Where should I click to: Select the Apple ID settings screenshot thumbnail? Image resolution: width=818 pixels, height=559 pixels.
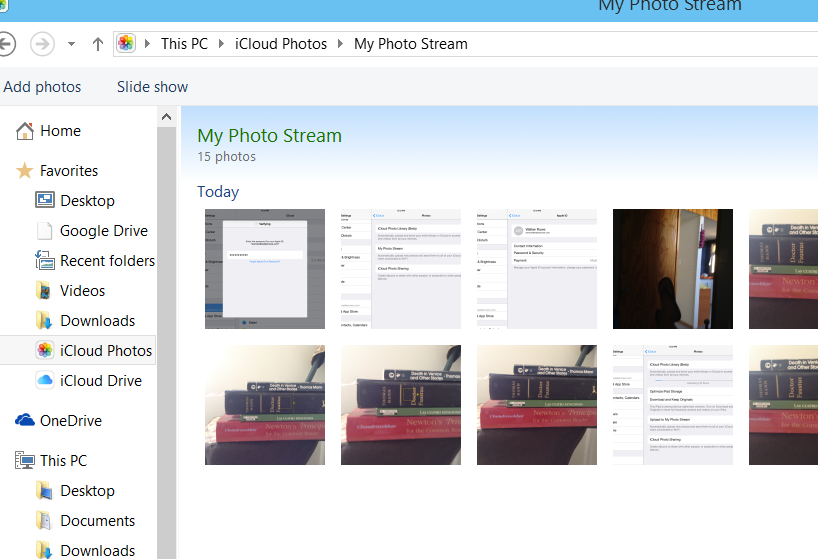(x=537, y=269)
